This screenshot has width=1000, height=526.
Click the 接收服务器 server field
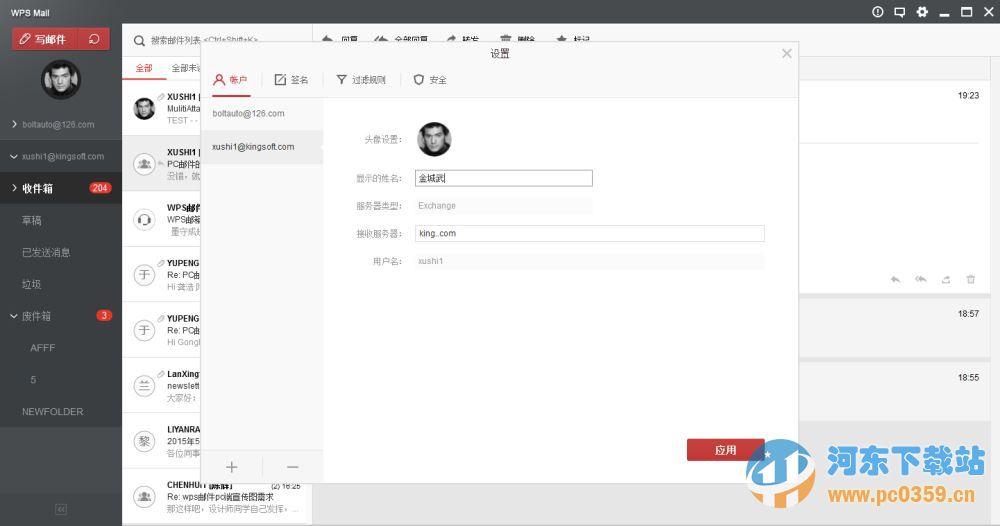tap(589, 233)
